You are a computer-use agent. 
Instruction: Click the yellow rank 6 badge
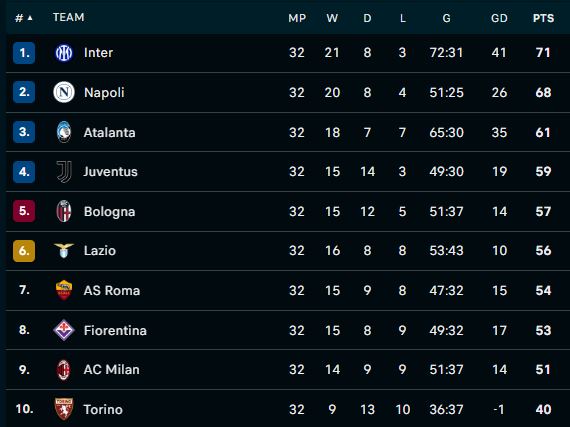click(24, 251)
